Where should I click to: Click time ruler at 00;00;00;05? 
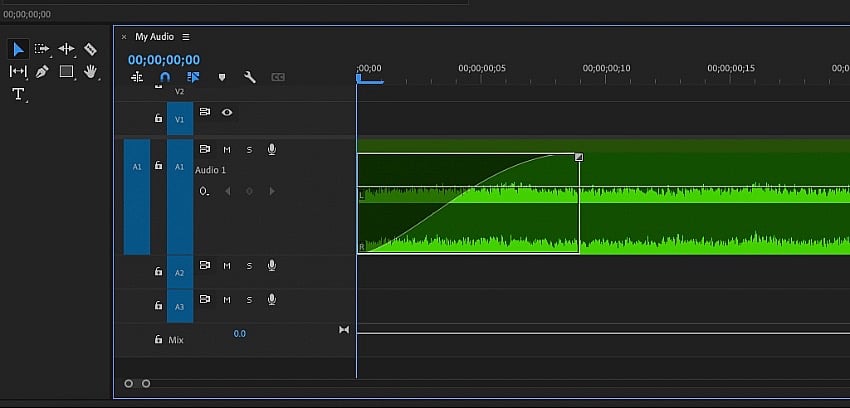click(x=481, y=69)
